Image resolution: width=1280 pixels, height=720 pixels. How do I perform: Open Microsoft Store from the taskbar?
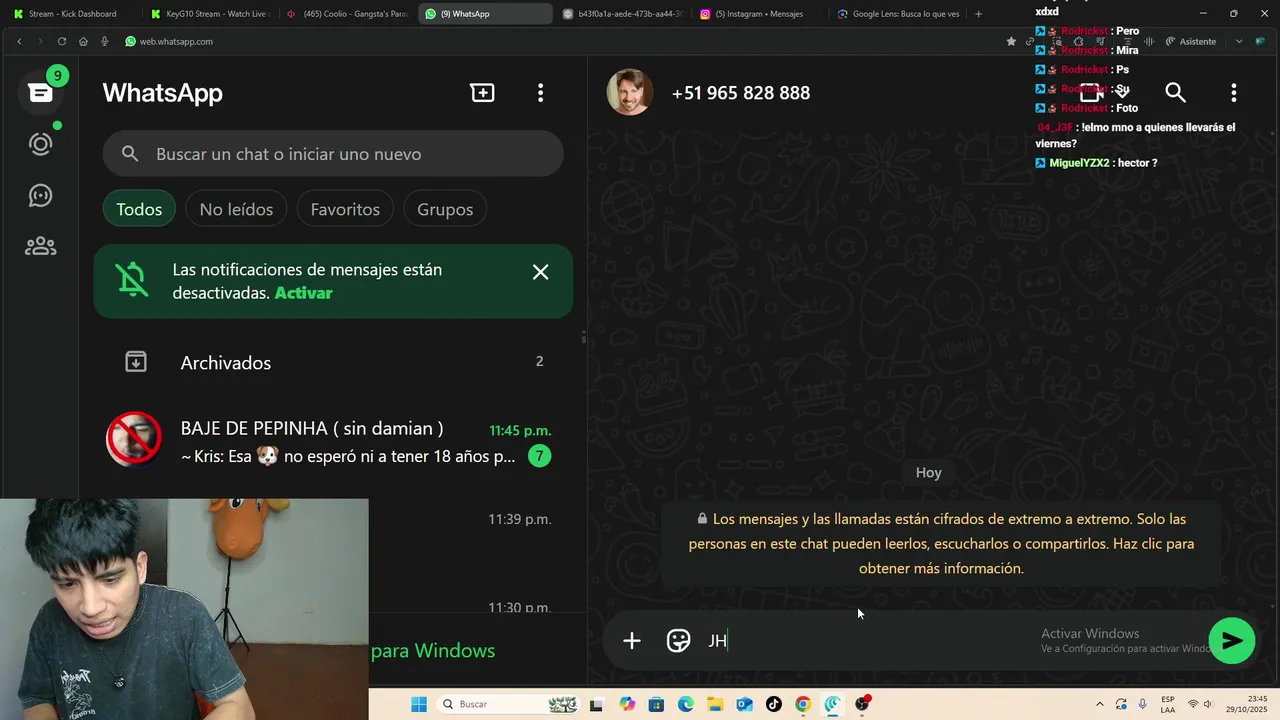pyautogui.click(x=656, y=704)
